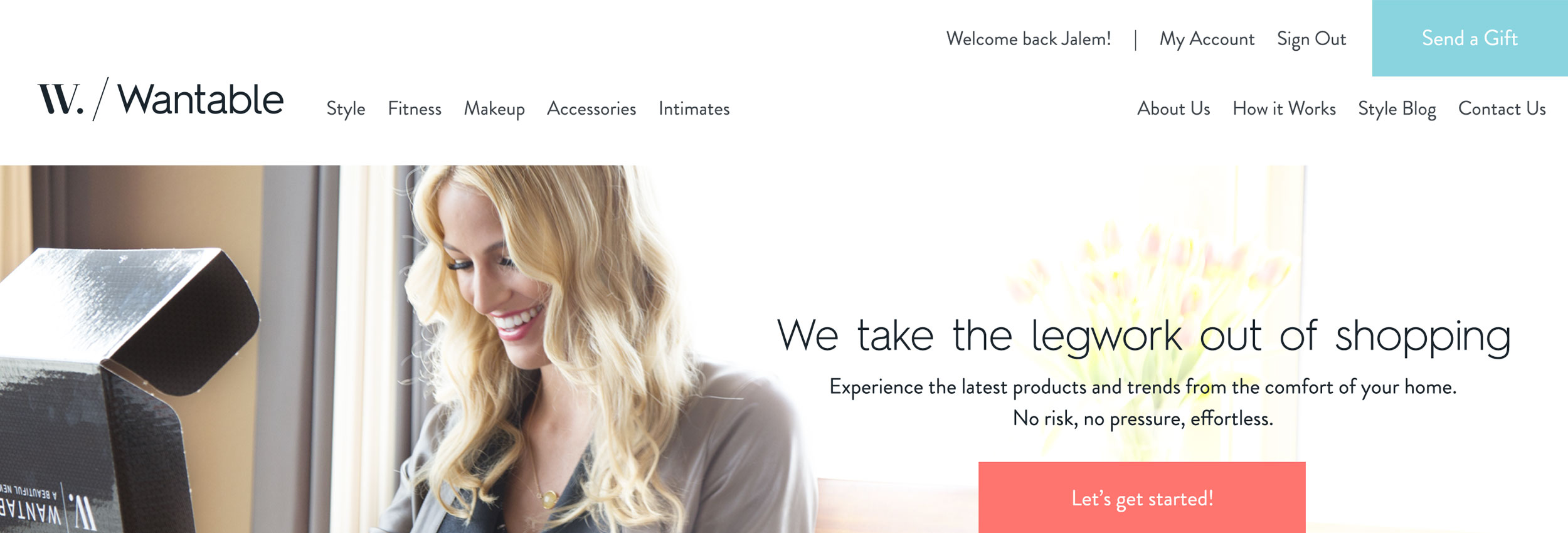Go to the Contact Us page
This screenshot has width=1568, height=533.
click(1502, 108)
